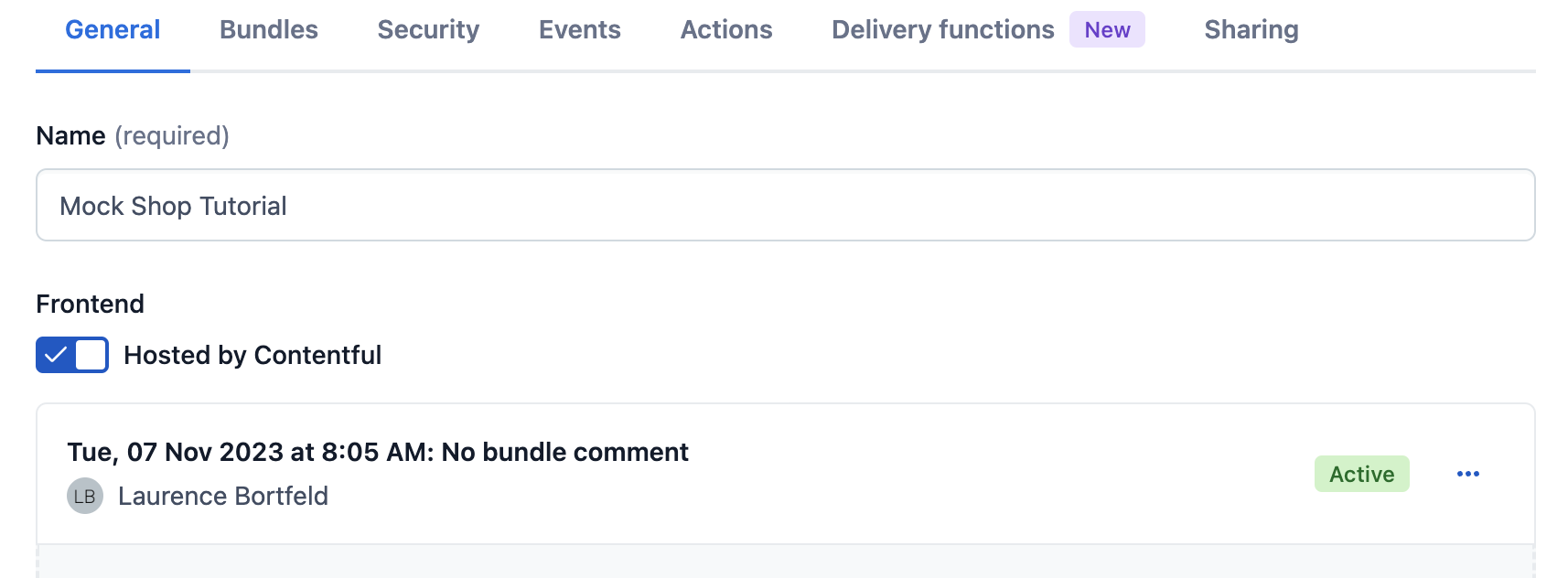Click the Name field label
This screenshot has width=1568, height=578.
pyautogui.click(x=70, y=136)
